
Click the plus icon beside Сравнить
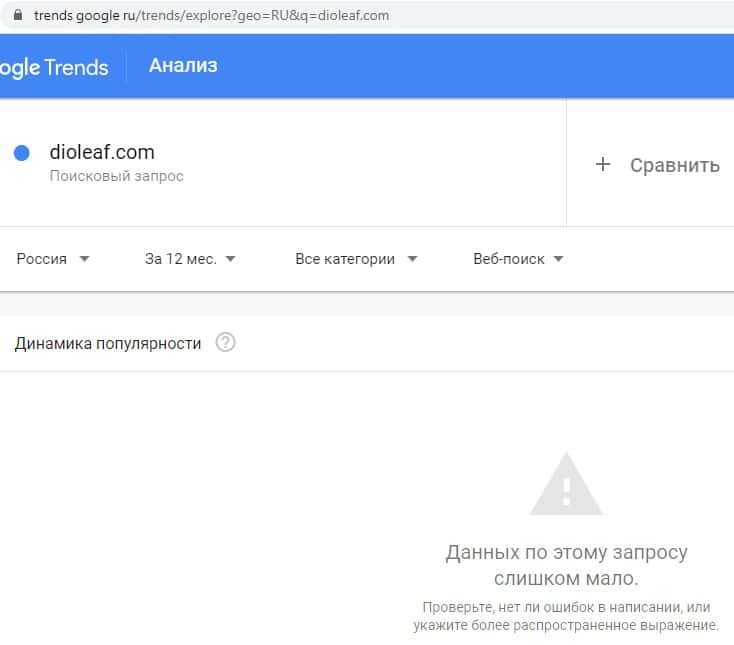[602, 165]
